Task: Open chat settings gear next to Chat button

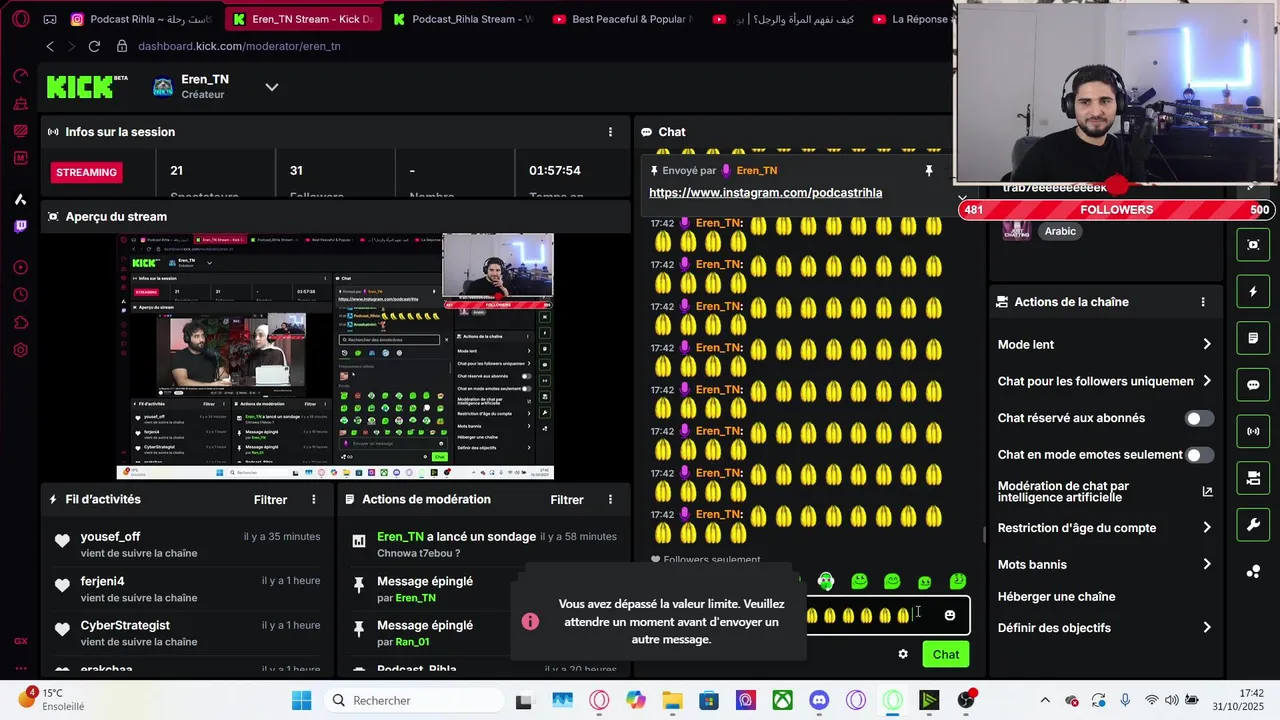Action: coord(903,654)
